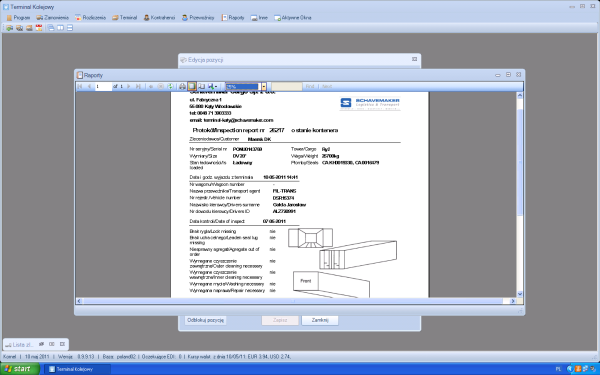
Task: Click the cascade windows icon in main toolbar
Action: [51, 28]
